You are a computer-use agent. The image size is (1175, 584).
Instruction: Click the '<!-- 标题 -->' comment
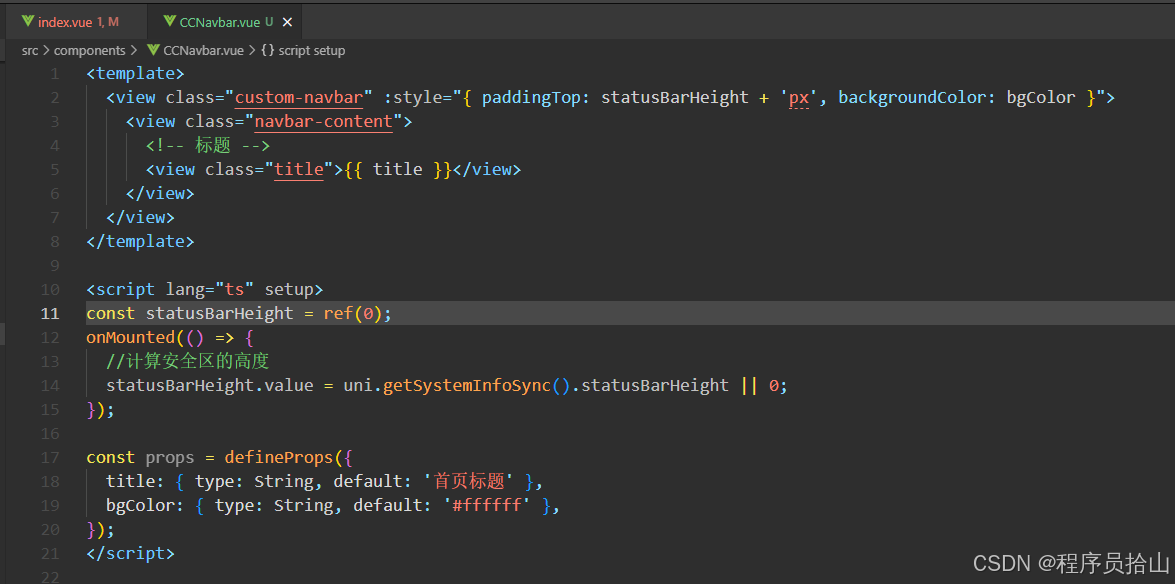point(208,145)
